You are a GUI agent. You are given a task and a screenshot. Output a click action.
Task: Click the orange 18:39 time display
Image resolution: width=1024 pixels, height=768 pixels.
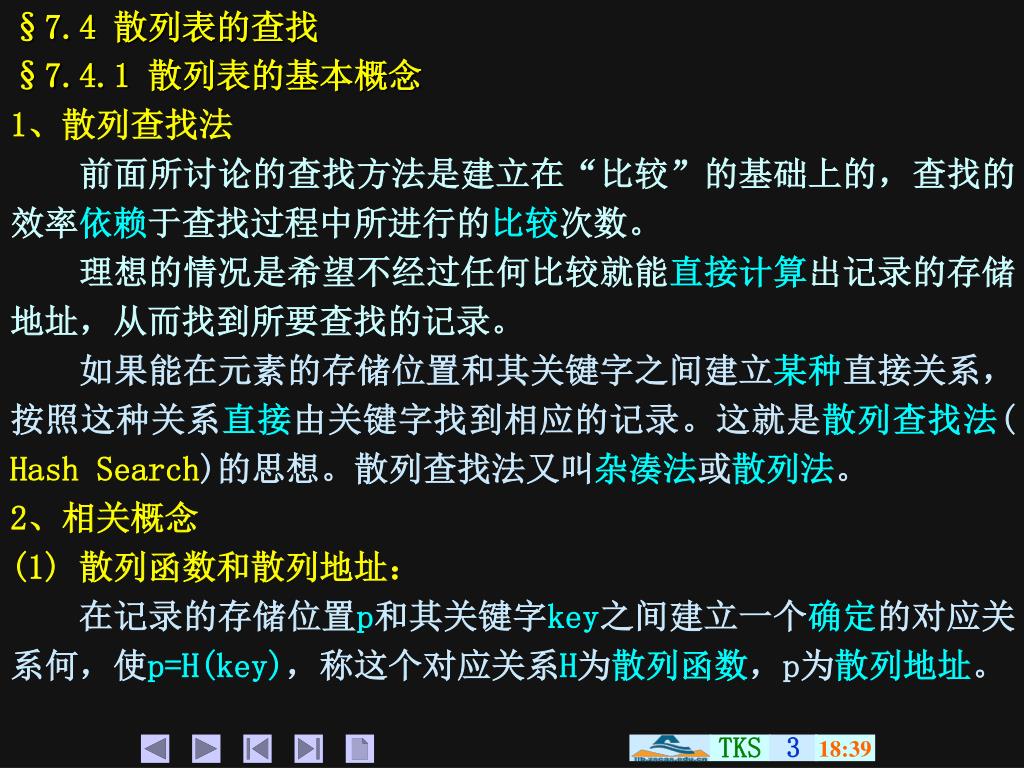[845, 748]
